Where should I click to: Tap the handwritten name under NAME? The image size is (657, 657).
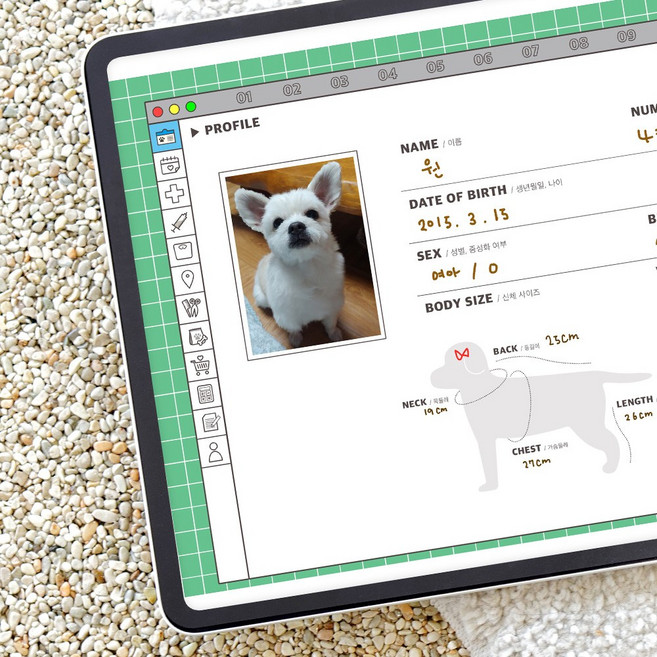[432, 168]
